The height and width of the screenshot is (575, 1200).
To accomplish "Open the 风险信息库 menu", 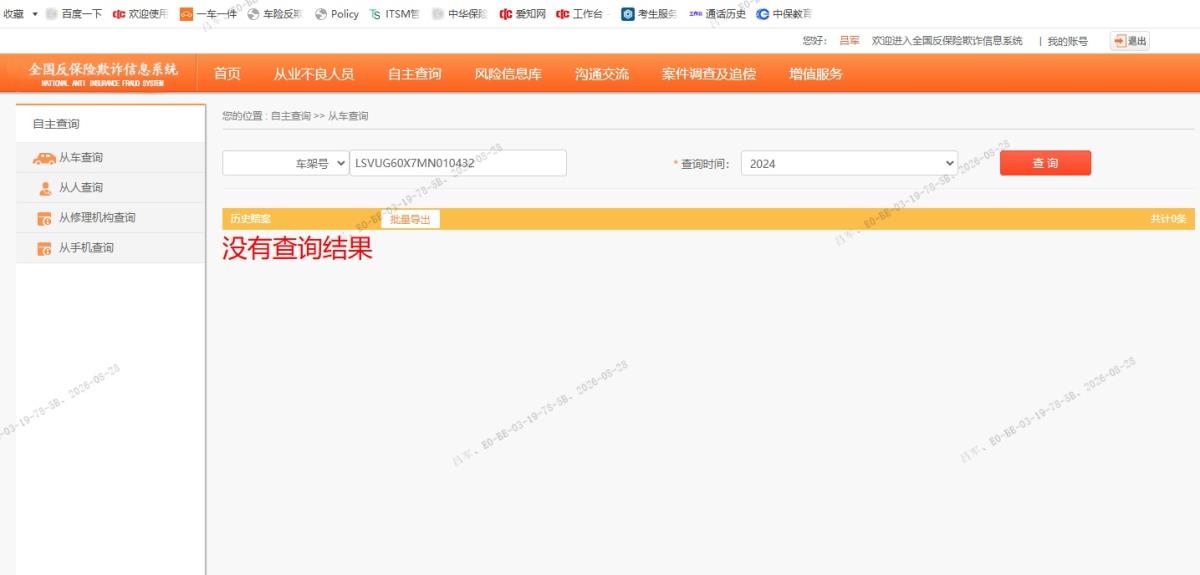I will point(508,74).
